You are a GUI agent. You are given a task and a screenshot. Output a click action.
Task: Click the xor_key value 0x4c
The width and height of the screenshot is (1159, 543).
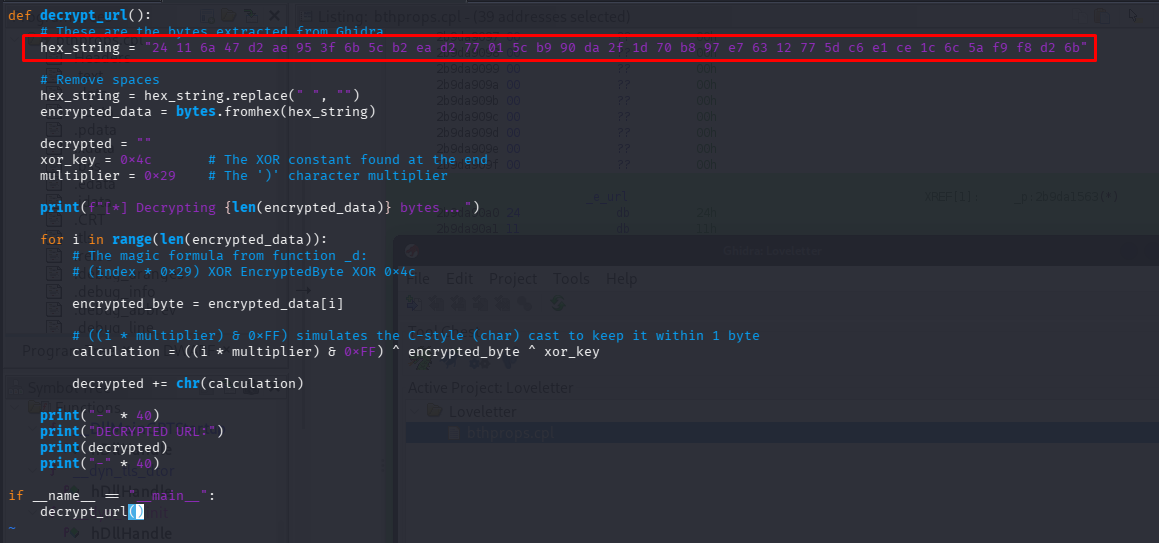135,160
